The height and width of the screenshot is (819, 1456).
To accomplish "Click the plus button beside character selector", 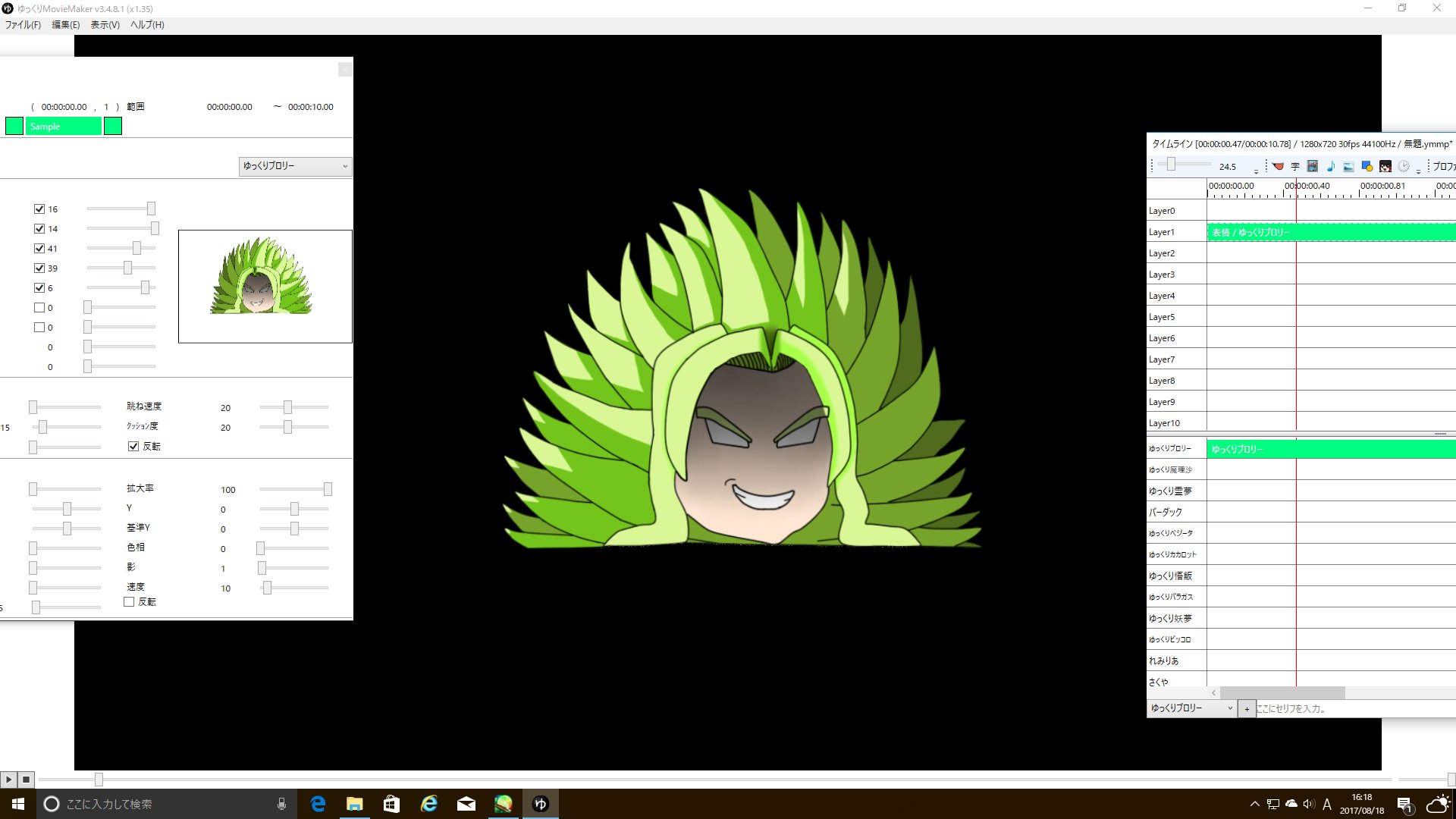I will click(1247, 709).
